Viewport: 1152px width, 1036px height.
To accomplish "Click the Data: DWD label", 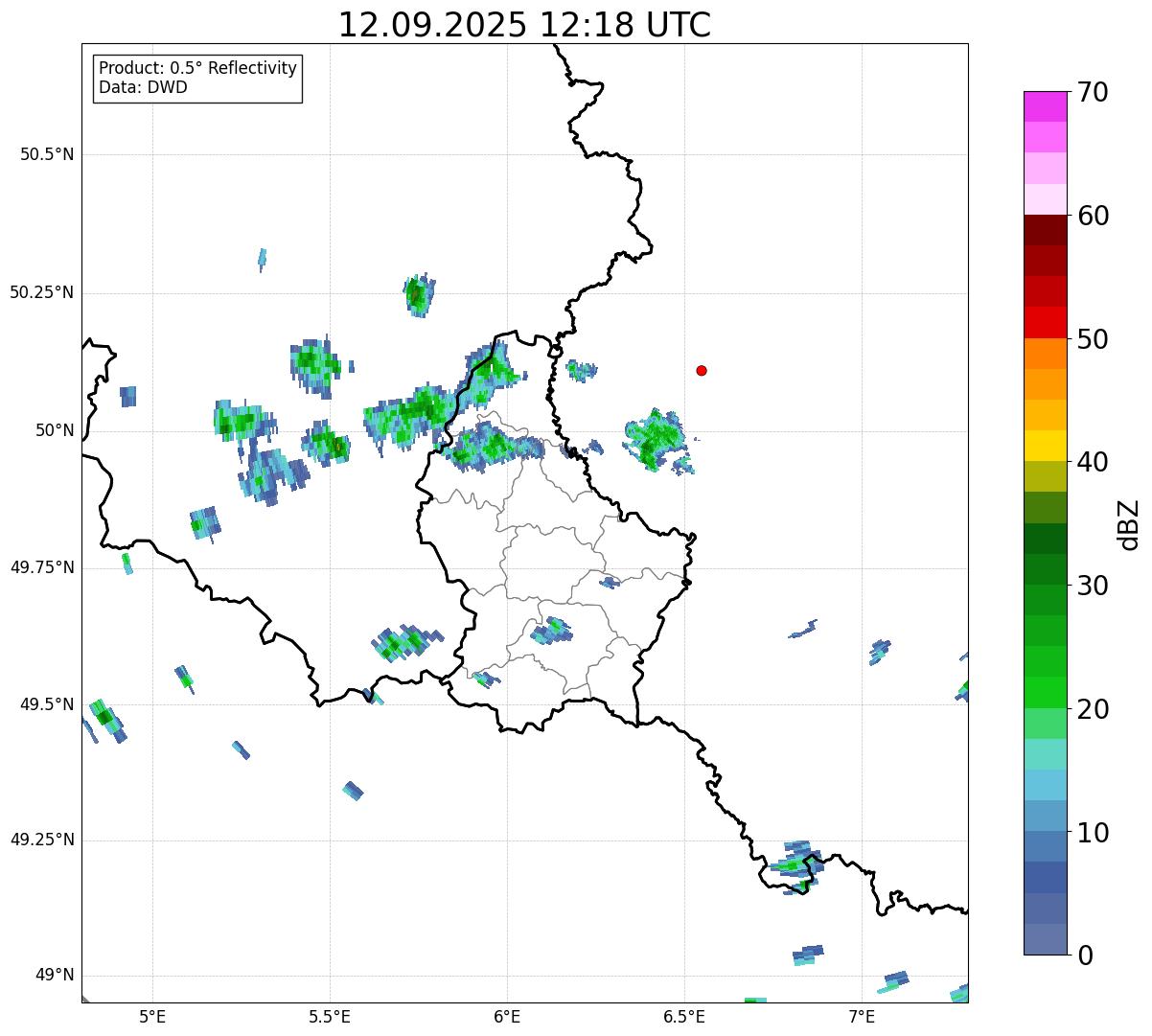I will tap(143, 87).
